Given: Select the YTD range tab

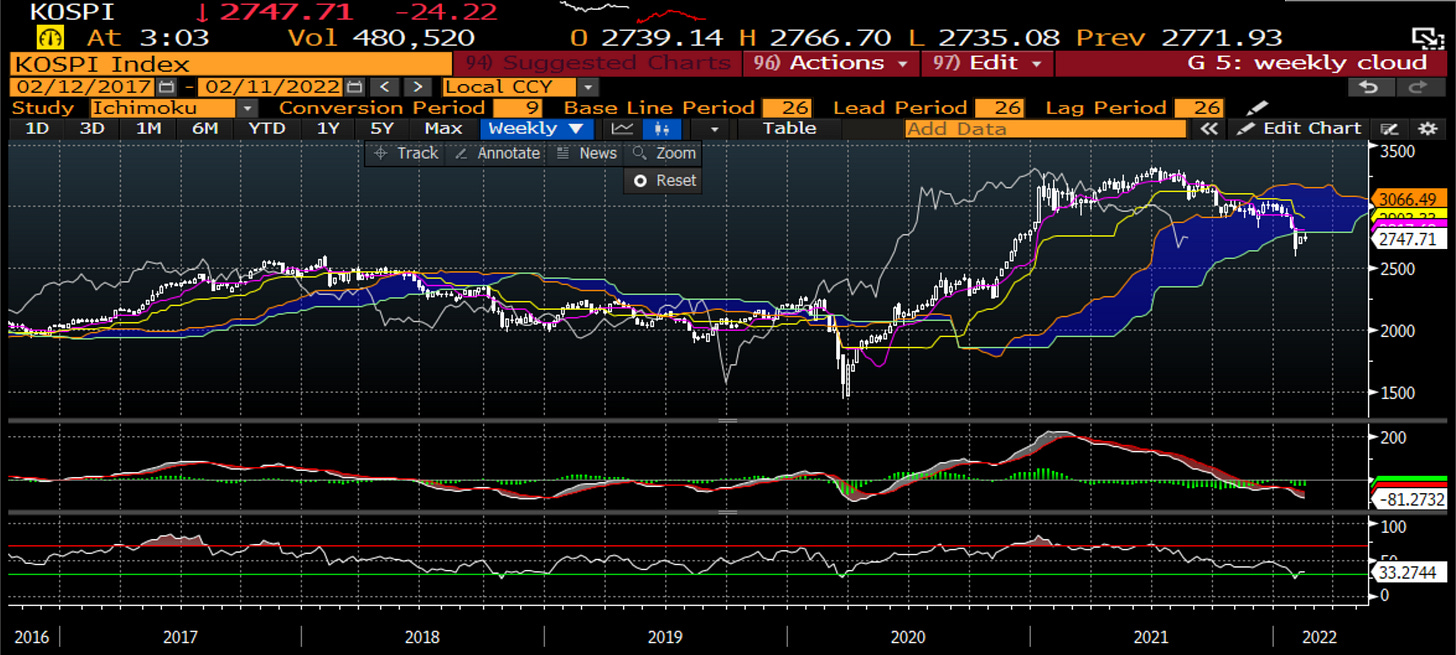Looking at the screenshot, I should 267,128.
